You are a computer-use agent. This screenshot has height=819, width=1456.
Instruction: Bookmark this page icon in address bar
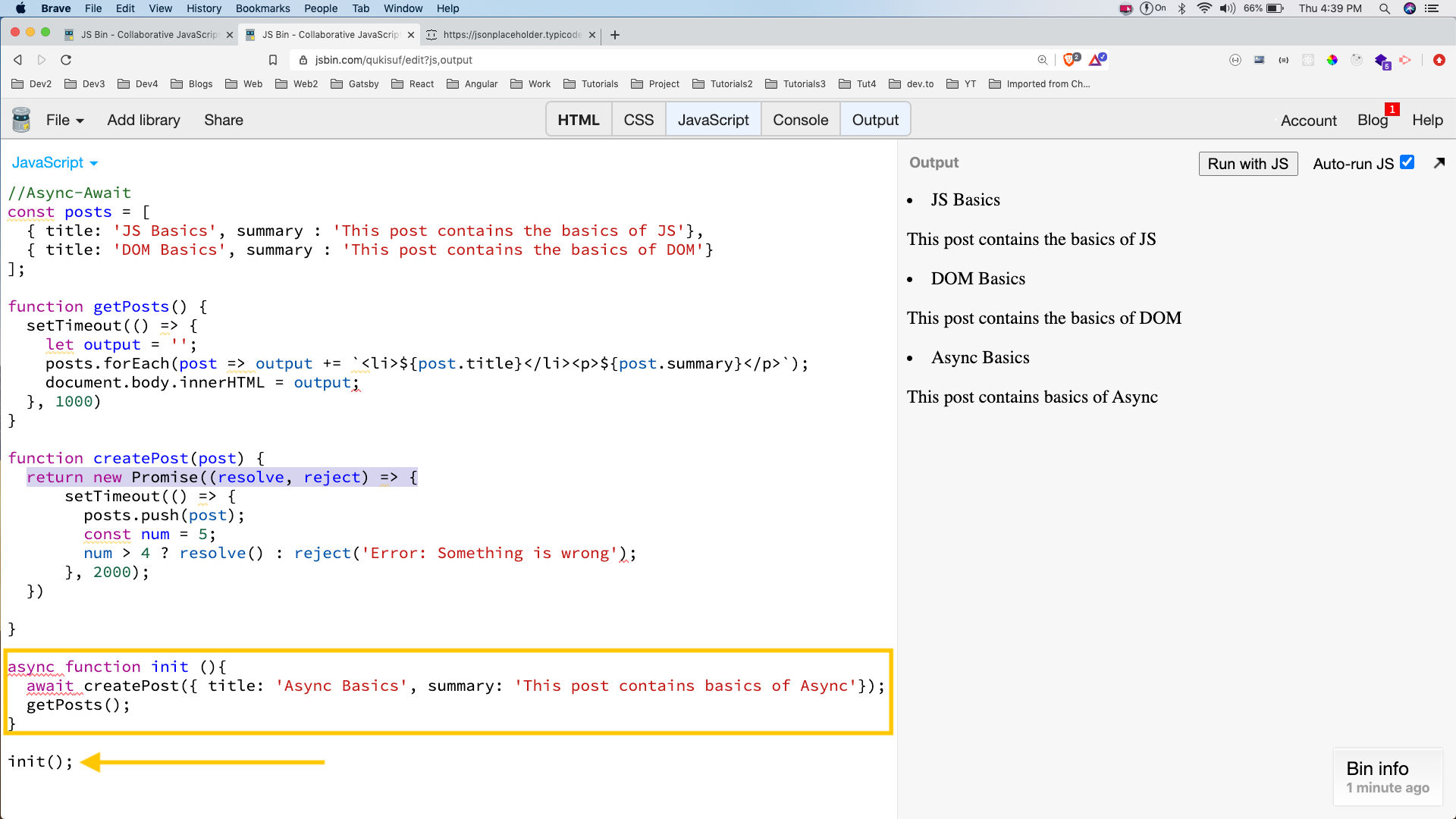273,60
